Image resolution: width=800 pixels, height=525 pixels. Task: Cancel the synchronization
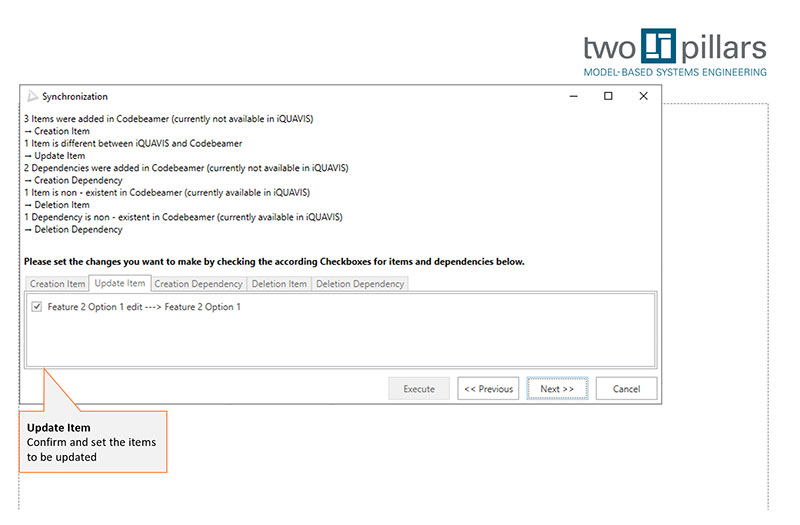(626, 389)
